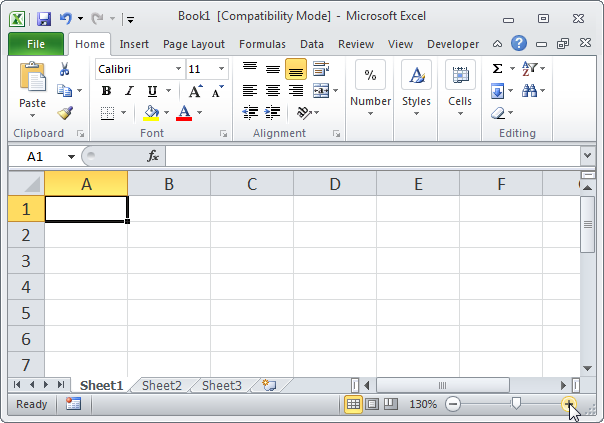
Task: Select row 4 header
Action: pyautogui.click(x=26, y=287)
